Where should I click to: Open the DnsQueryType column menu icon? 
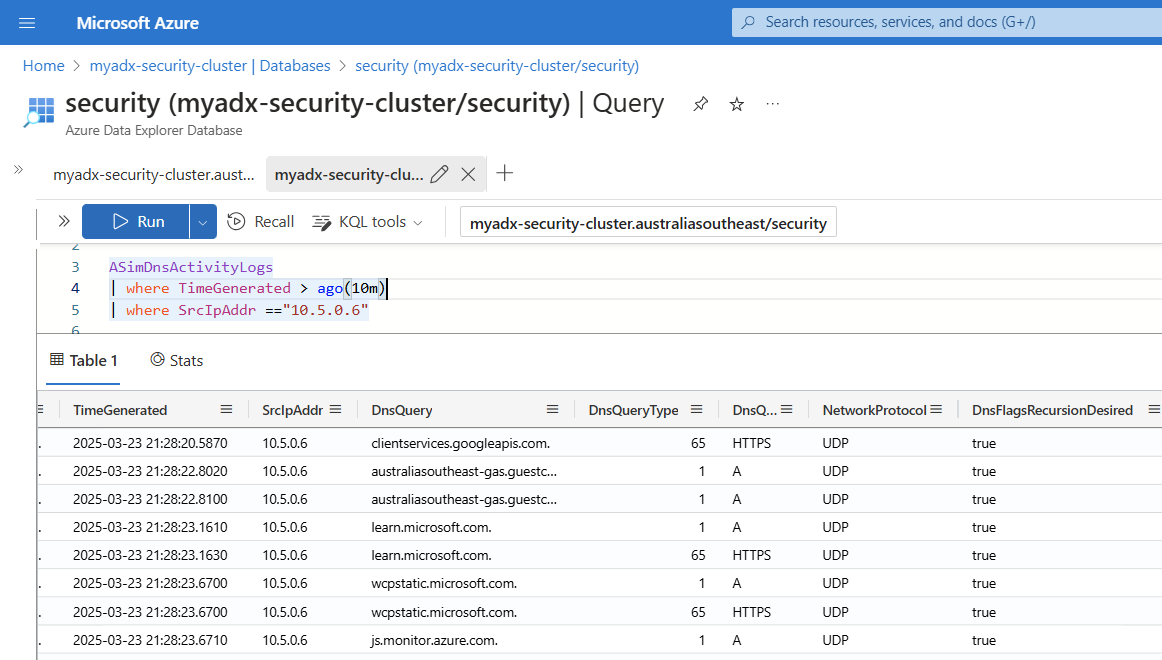tap(696, 410)
